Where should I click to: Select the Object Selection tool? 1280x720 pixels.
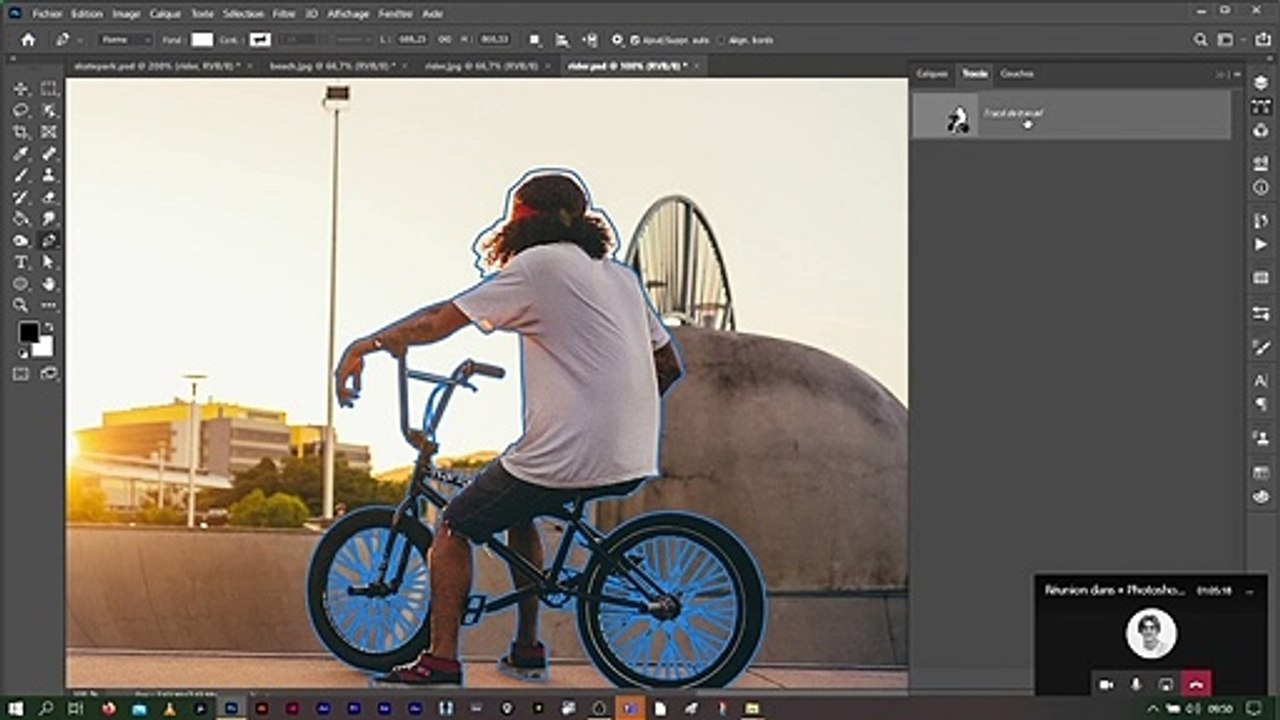click(x=49, y=111)
